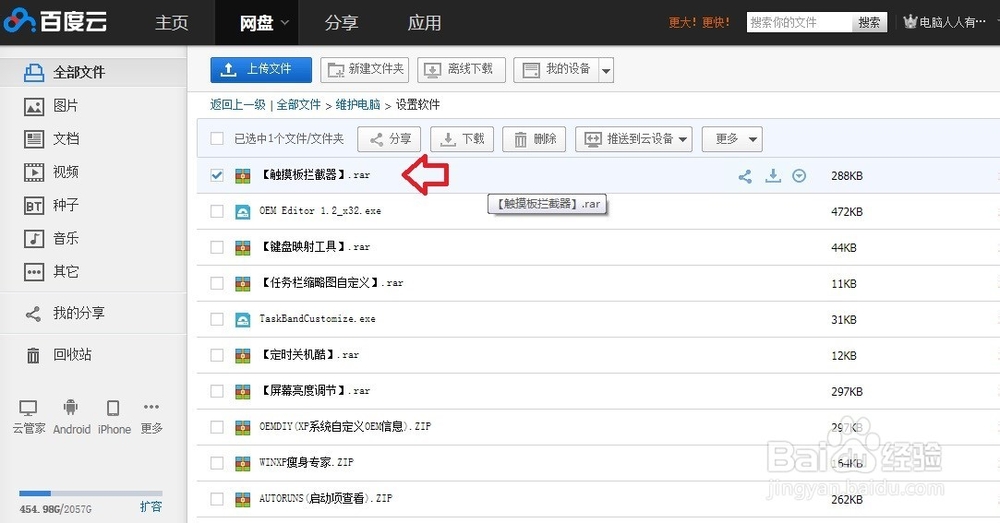The width and height of the screenshot is (1000, 523).
Task: Focus the 搜索你的文件 search box
Action: tap(799, 22)
